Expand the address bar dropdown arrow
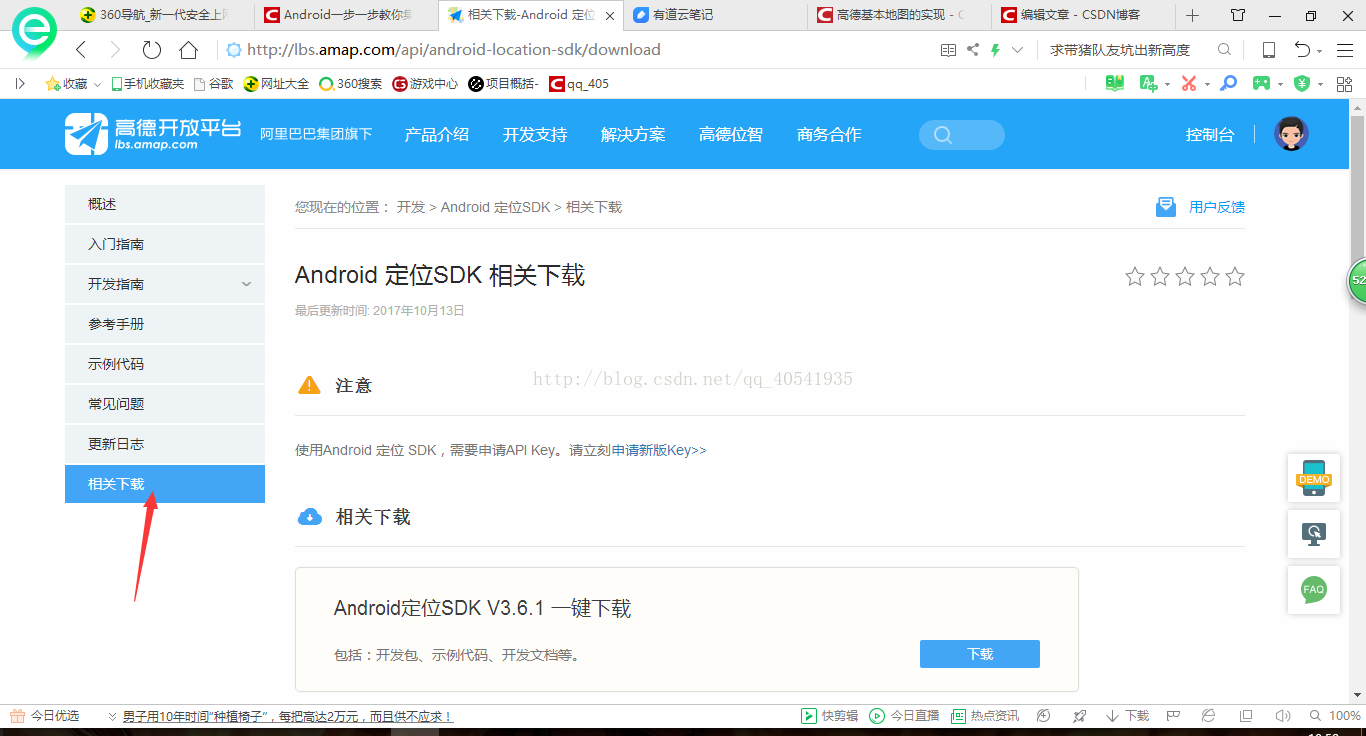 tap(1017, 50)
